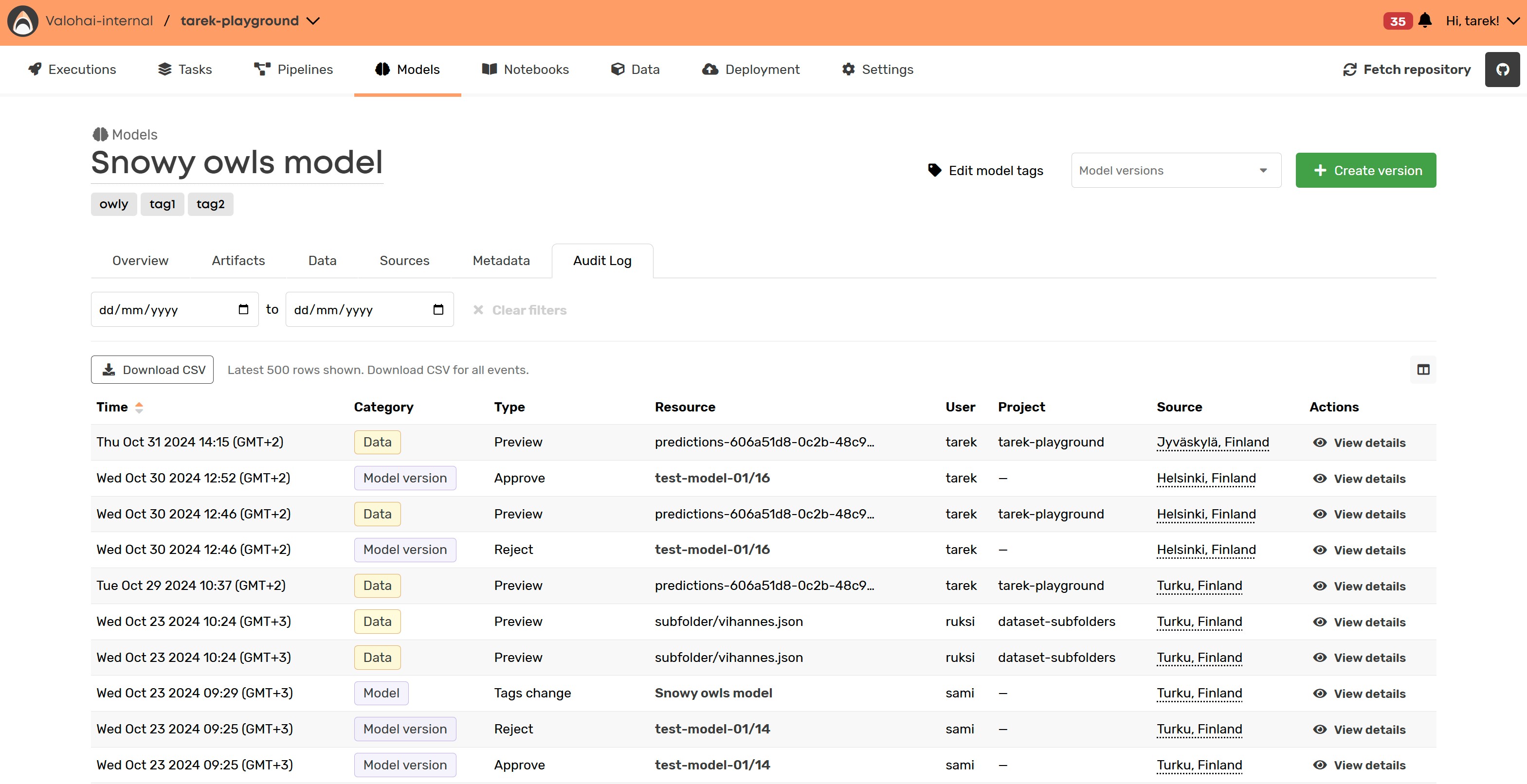Click the notifications bell showing 35
The height and width of the screenshot is (784, 1527).
click(x=1425, y=21)
